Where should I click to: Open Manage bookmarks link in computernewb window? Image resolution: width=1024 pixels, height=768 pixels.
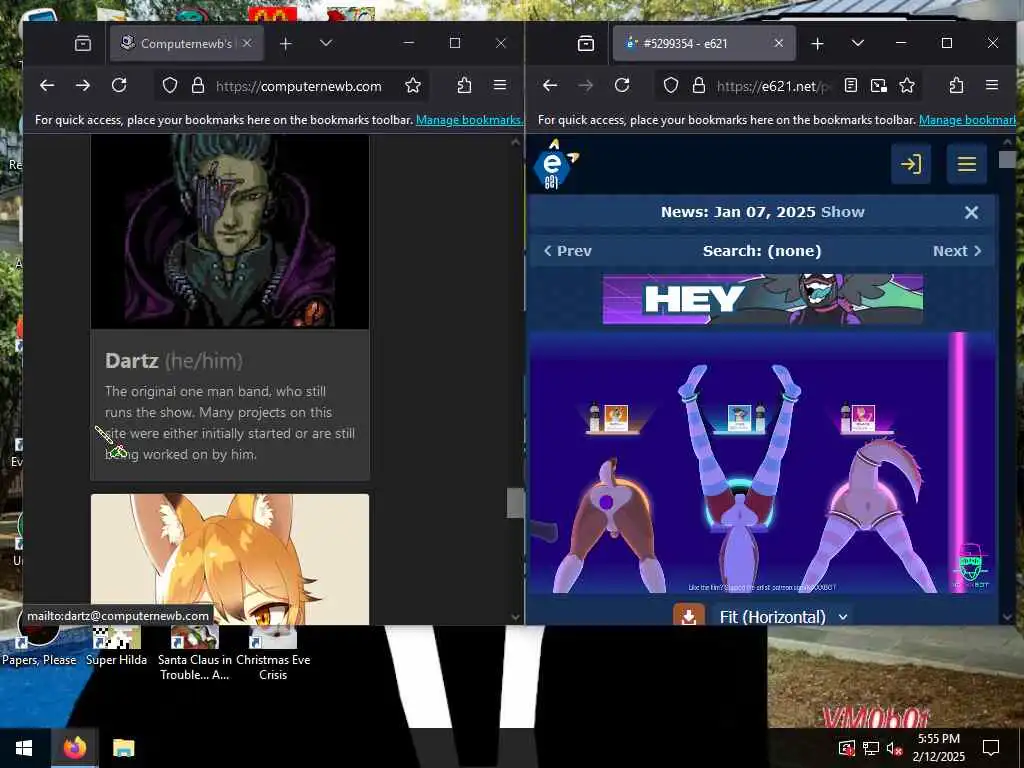click(x=469, y=120)
